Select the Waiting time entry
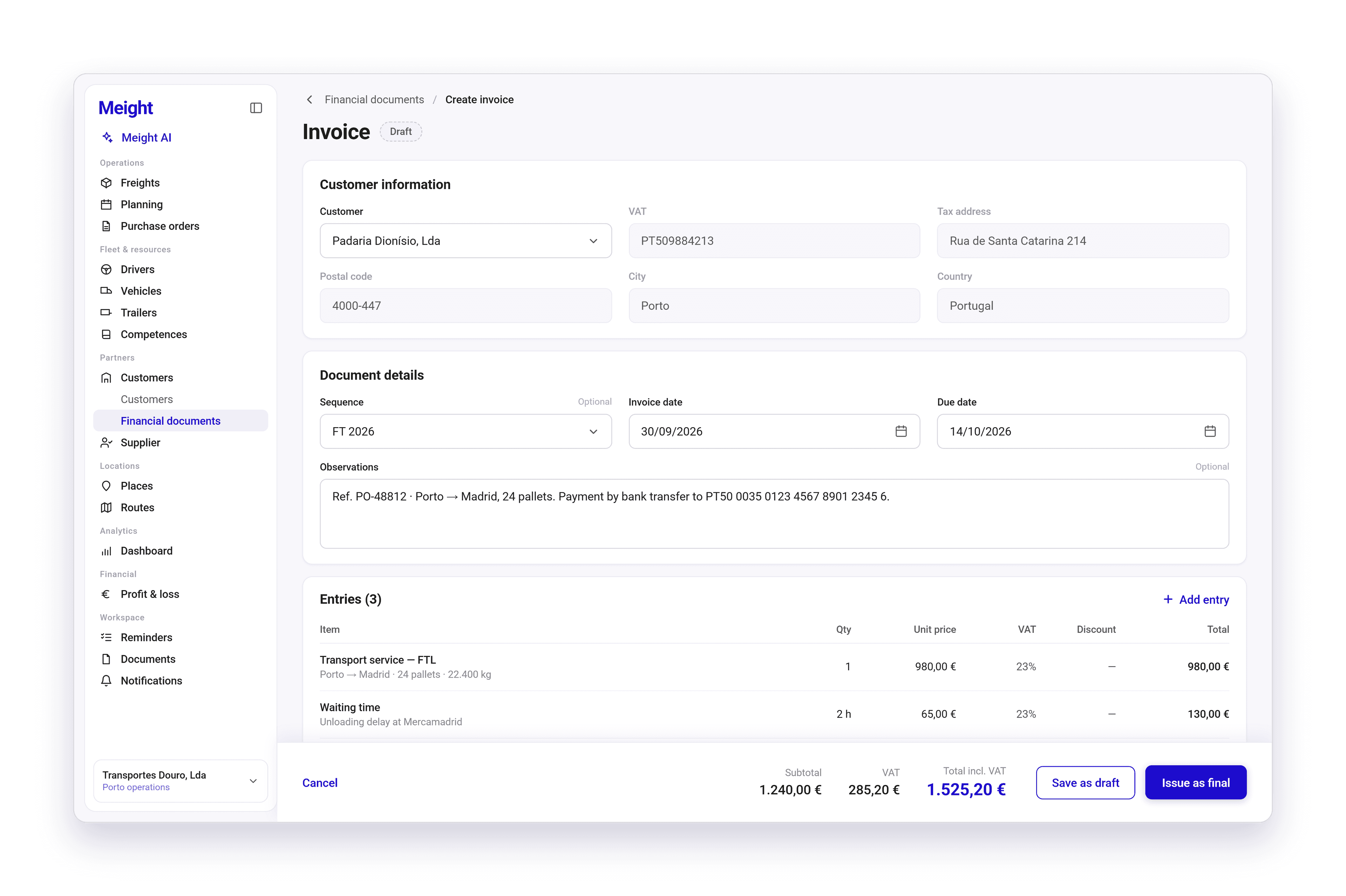Viewport: 1346px width, 896px height. [x=774, y=714]
